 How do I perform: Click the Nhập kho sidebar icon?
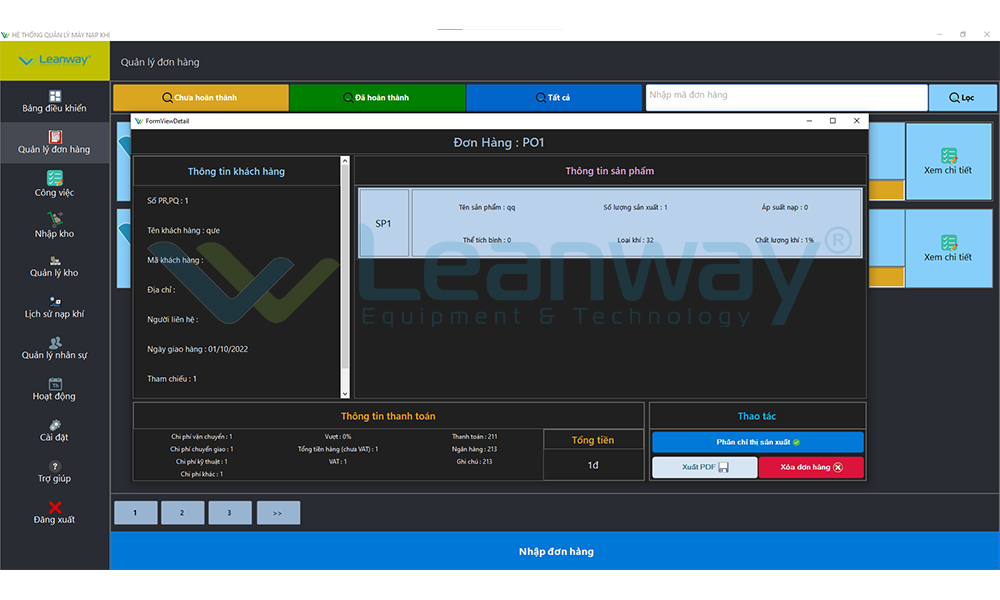point(55,219)
